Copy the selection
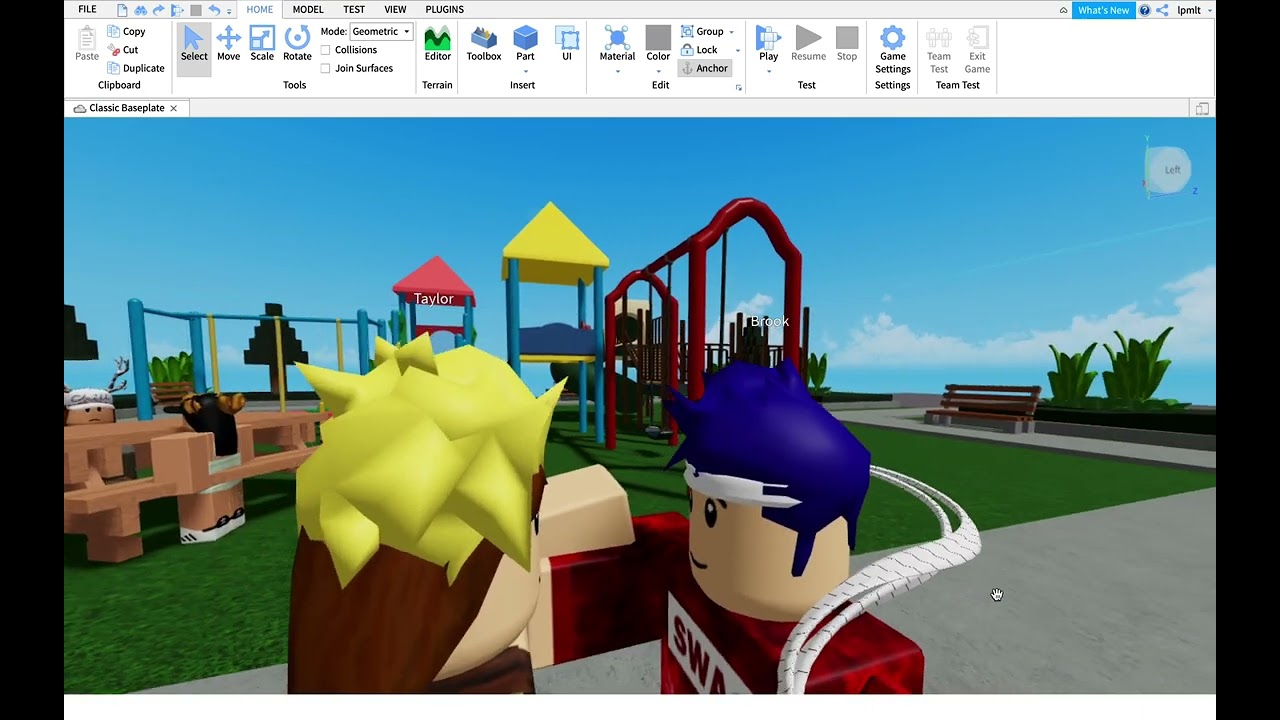This screenshot has width=1280, height=720. tap(126, 32)
